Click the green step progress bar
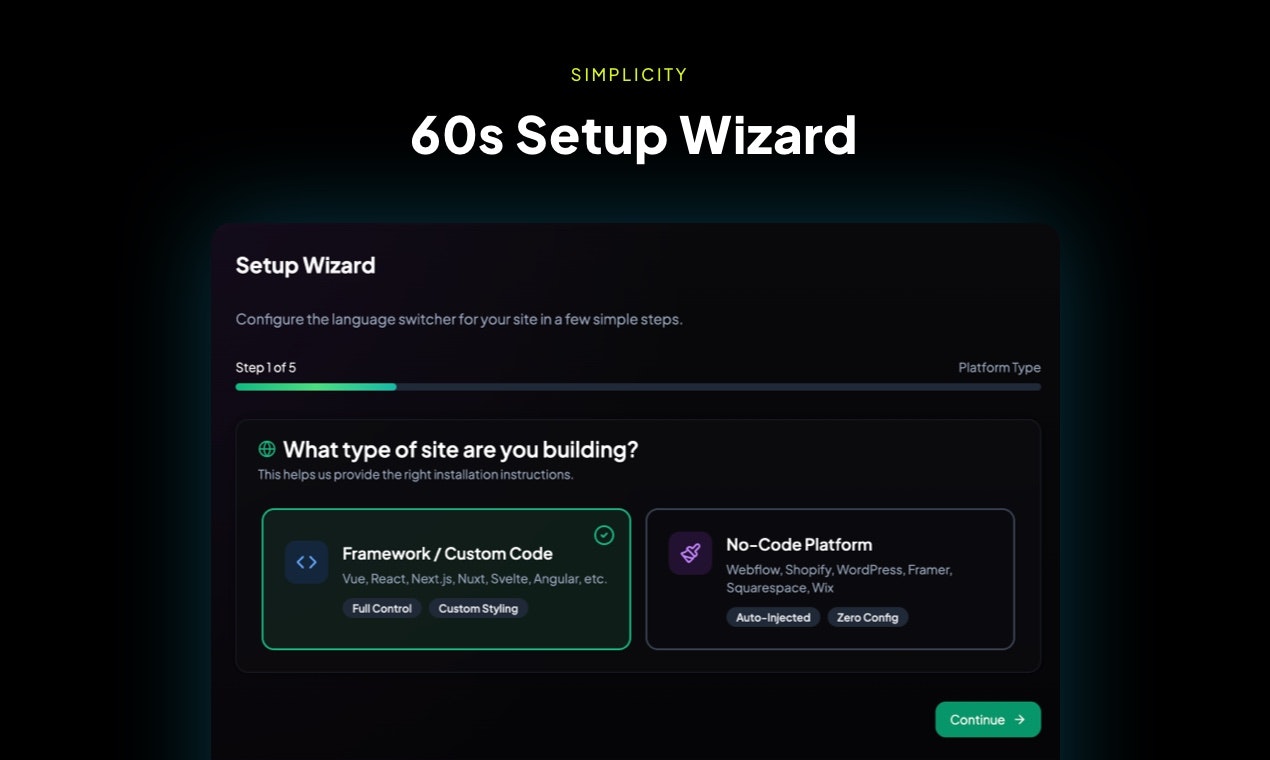 coord(316,386)
